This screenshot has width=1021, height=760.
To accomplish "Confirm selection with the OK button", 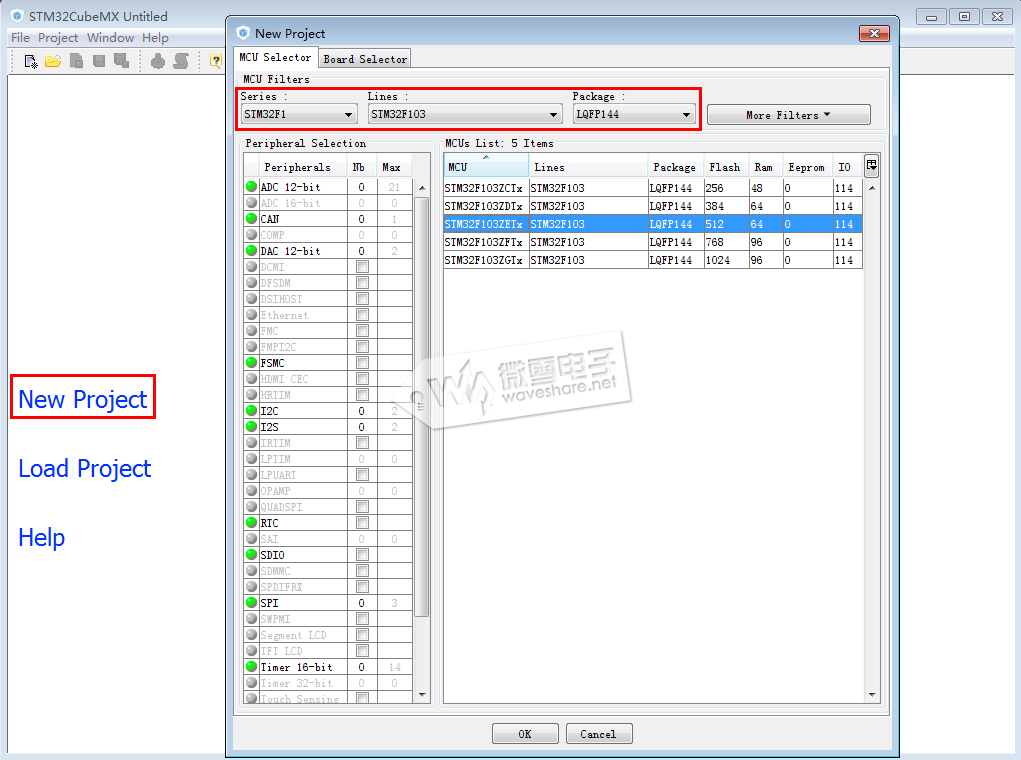I will (x=525, y=734).
